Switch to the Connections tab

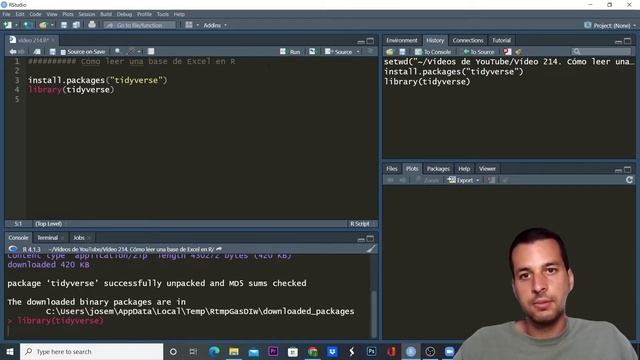click(468, 40)
